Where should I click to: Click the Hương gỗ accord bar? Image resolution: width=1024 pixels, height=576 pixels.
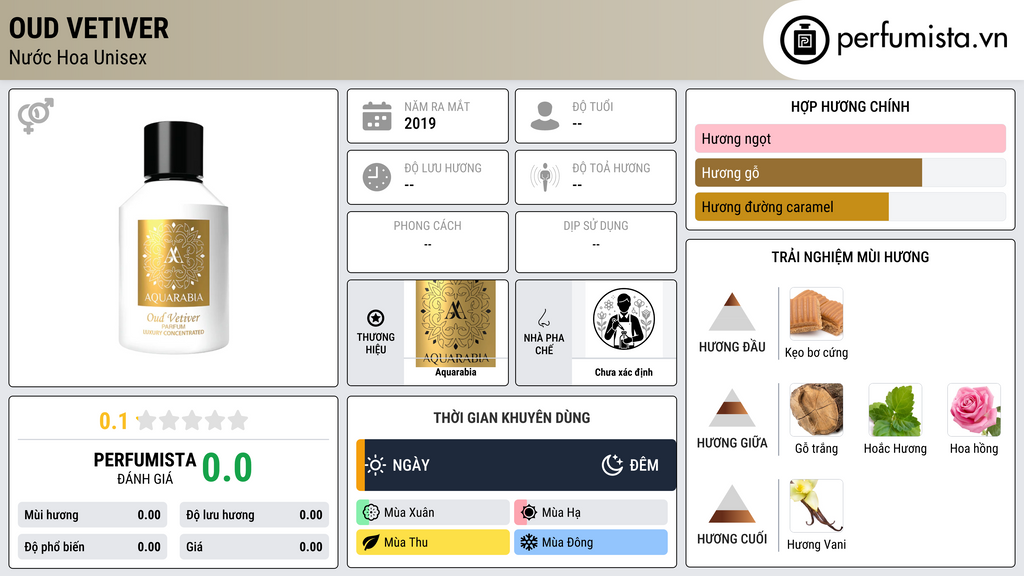coord(850,172)
